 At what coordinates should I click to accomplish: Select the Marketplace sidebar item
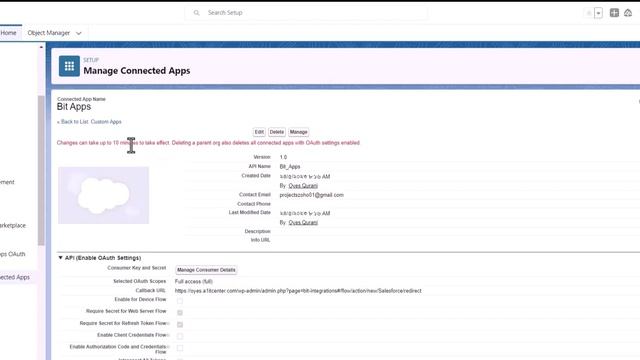(x=13, y=225)
